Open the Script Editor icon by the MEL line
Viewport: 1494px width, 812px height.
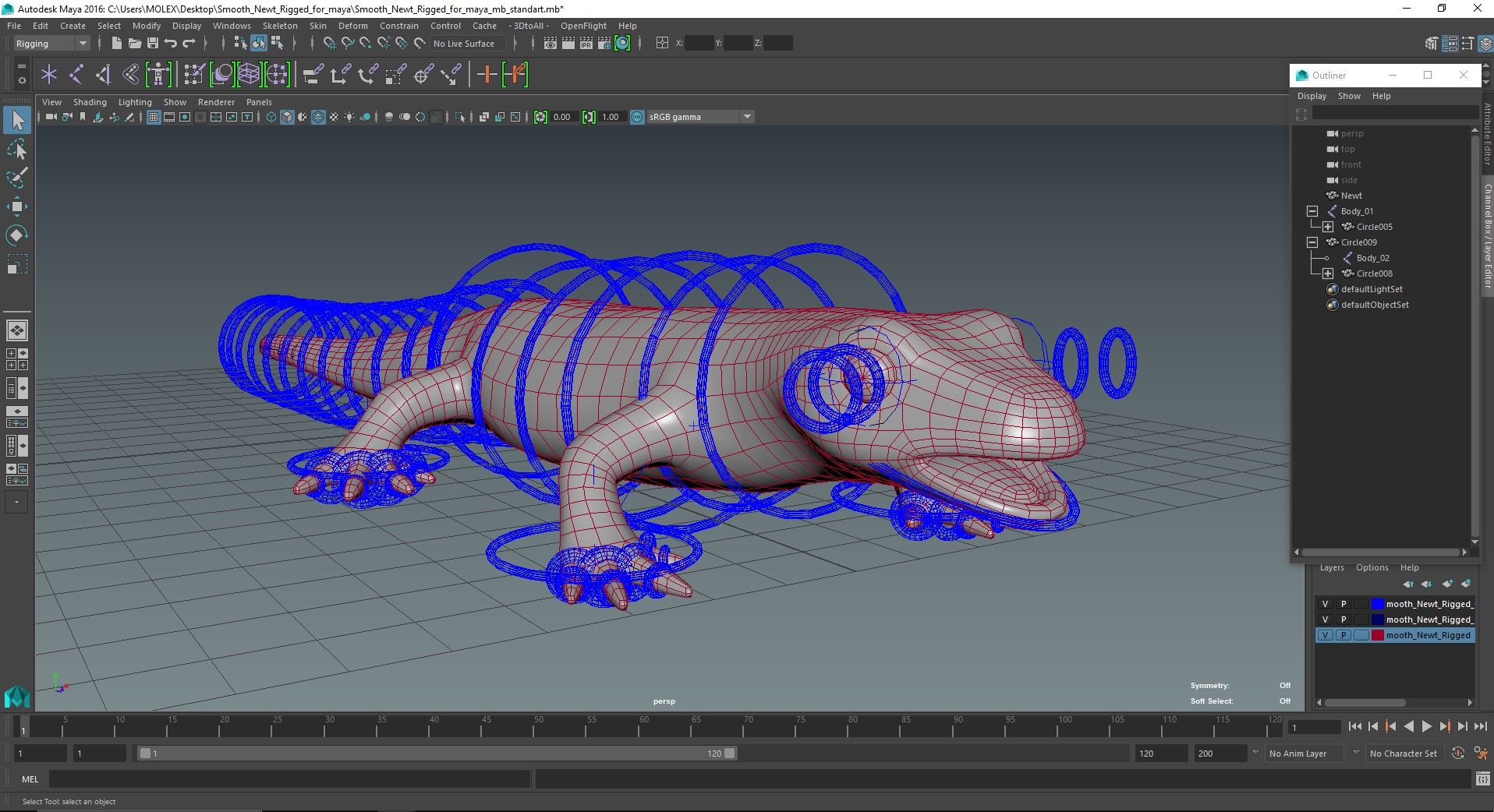pyautogui.click(x=1482, y=778)
